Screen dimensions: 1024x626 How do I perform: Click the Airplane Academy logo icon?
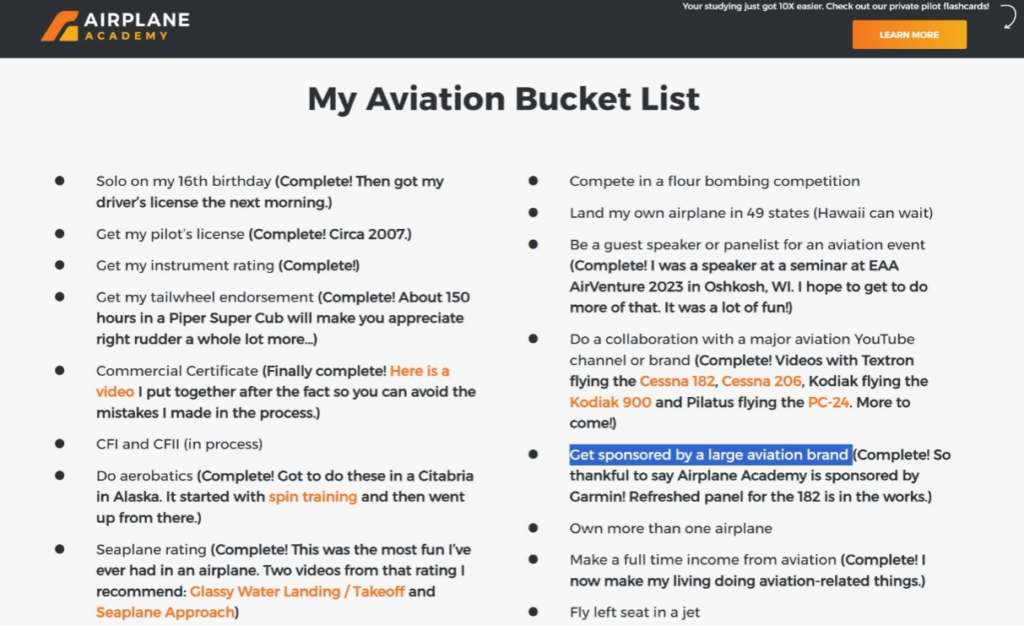(x=60, y=26)
